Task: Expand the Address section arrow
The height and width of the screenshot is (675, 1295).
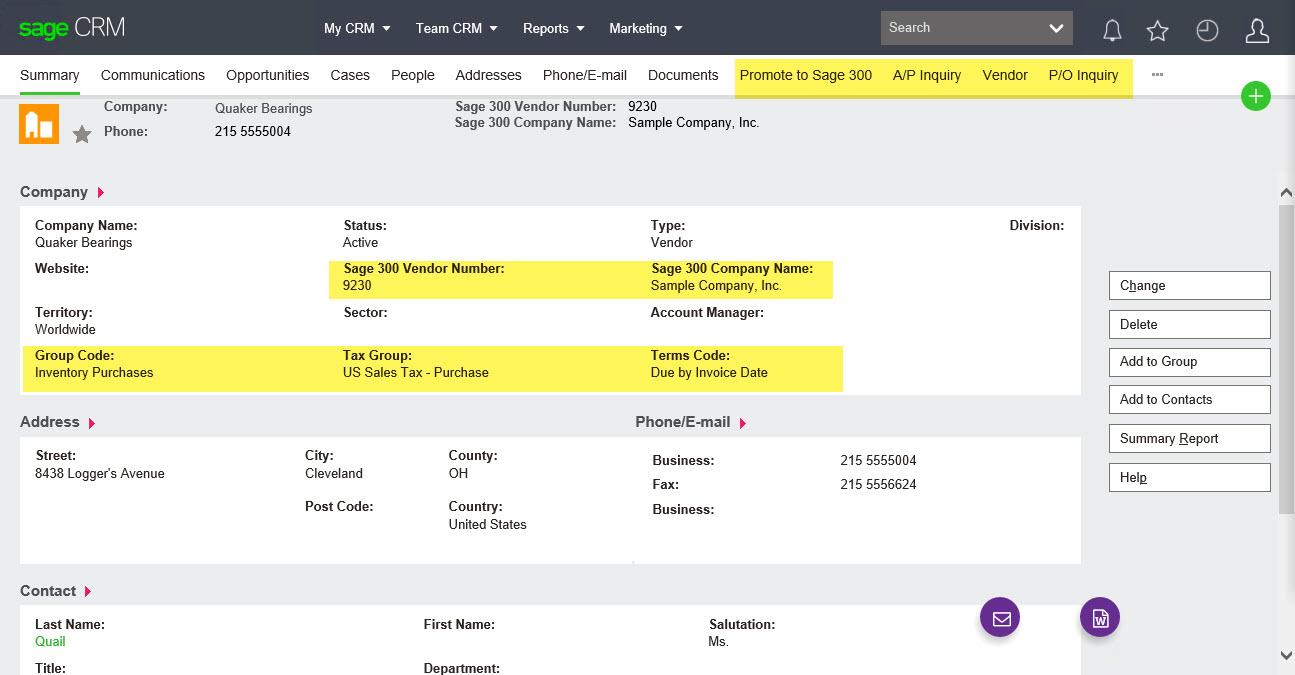Action: point(92,422)
